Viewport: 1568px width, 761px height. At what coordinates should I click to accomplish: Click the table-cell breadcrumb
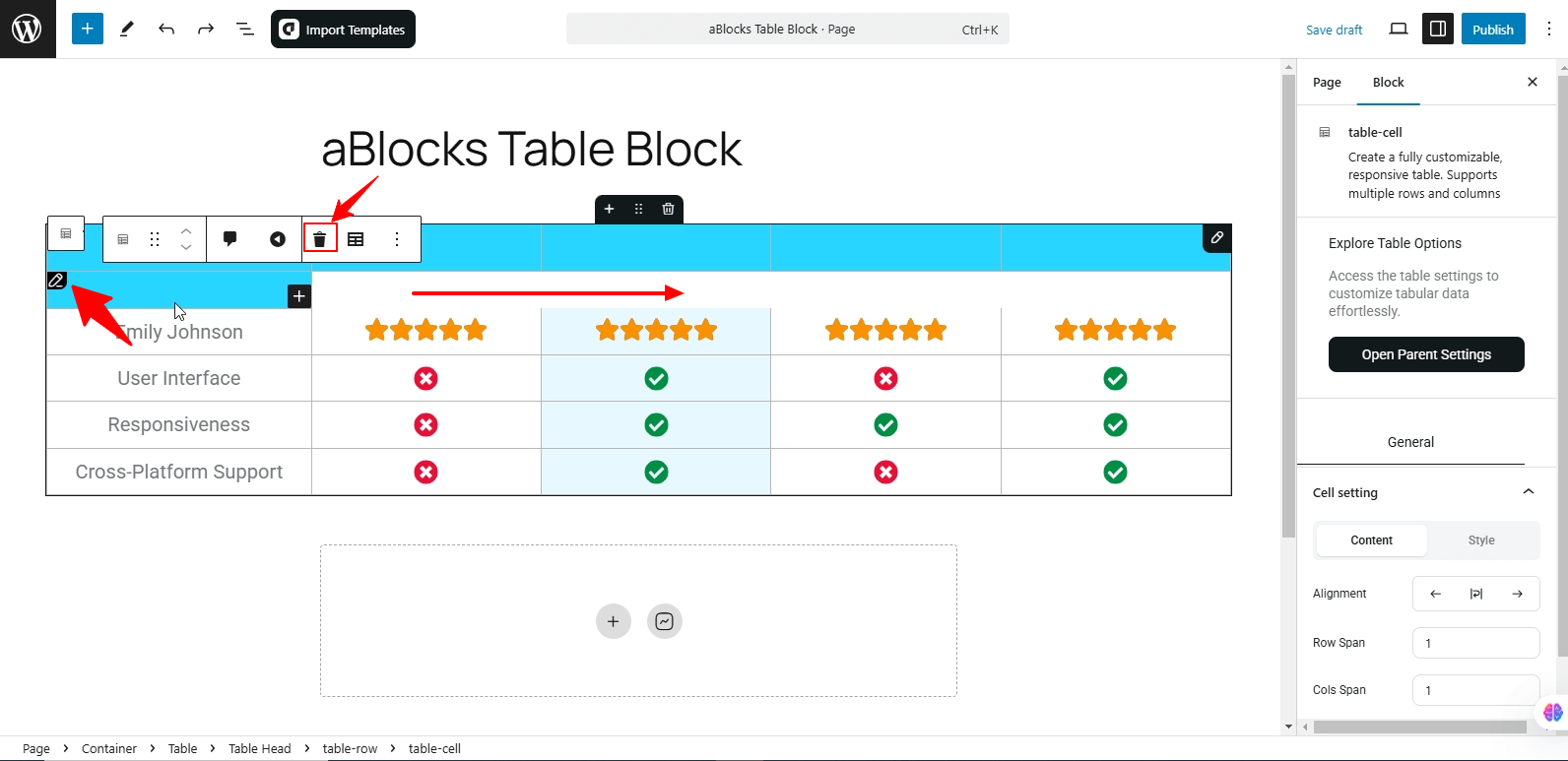point(434,748)
